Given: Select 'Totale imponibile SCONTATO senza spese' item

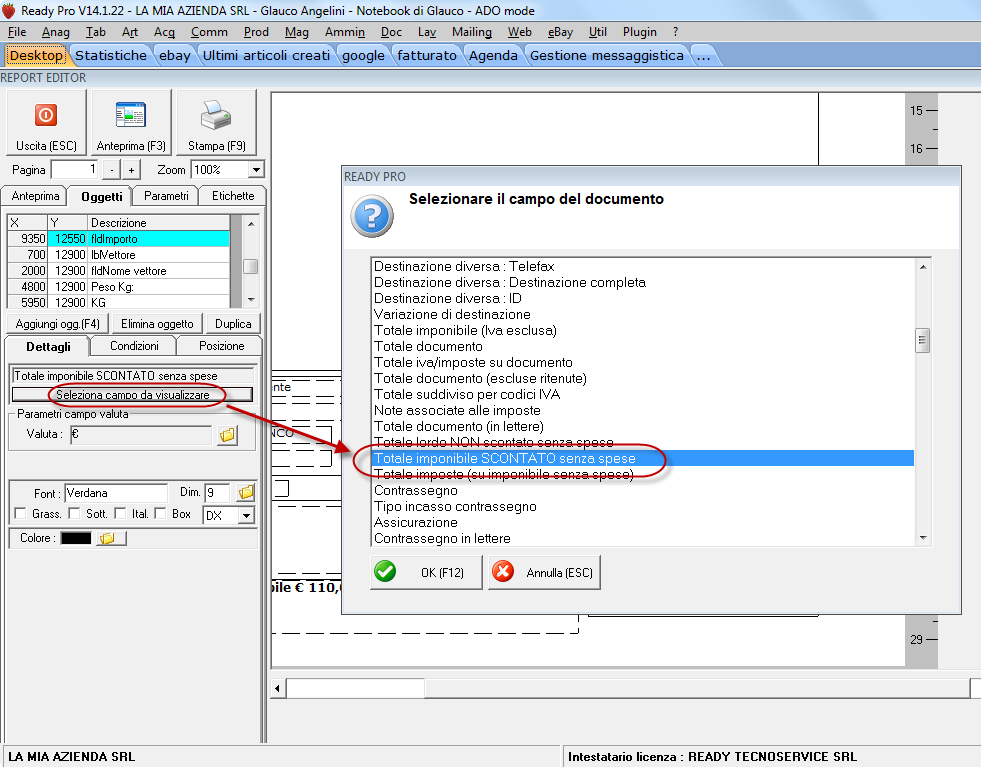Looking at the screenshot, I should point(643,458).
